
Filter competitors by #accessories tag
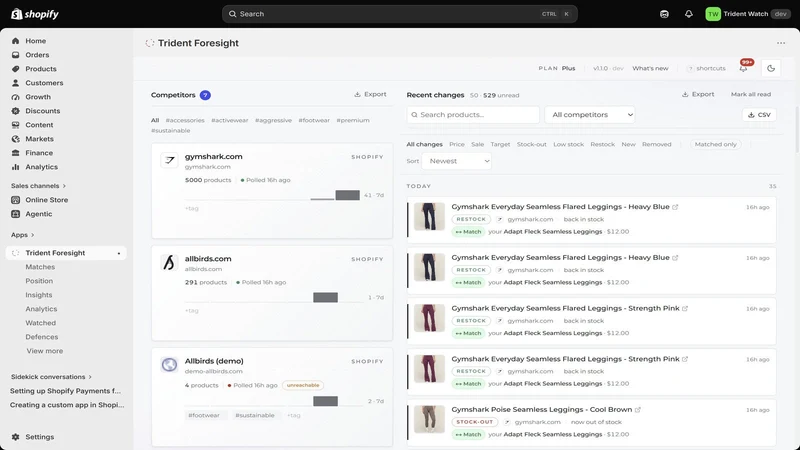pyautogui.click(x=185, y=120)
